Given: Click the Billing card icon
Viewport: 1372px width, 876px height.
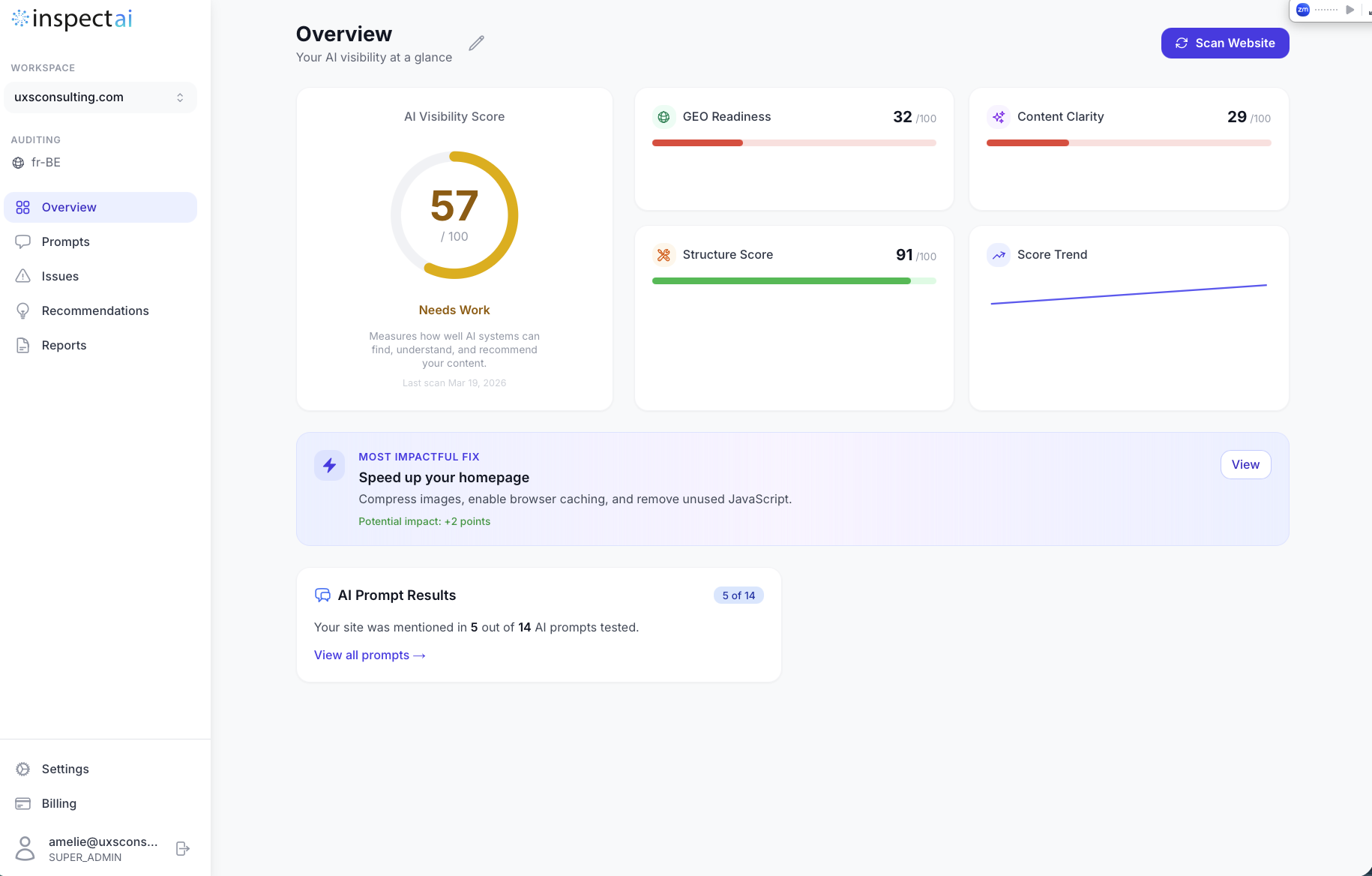Looking at the screenshot, I should (23, 804).
